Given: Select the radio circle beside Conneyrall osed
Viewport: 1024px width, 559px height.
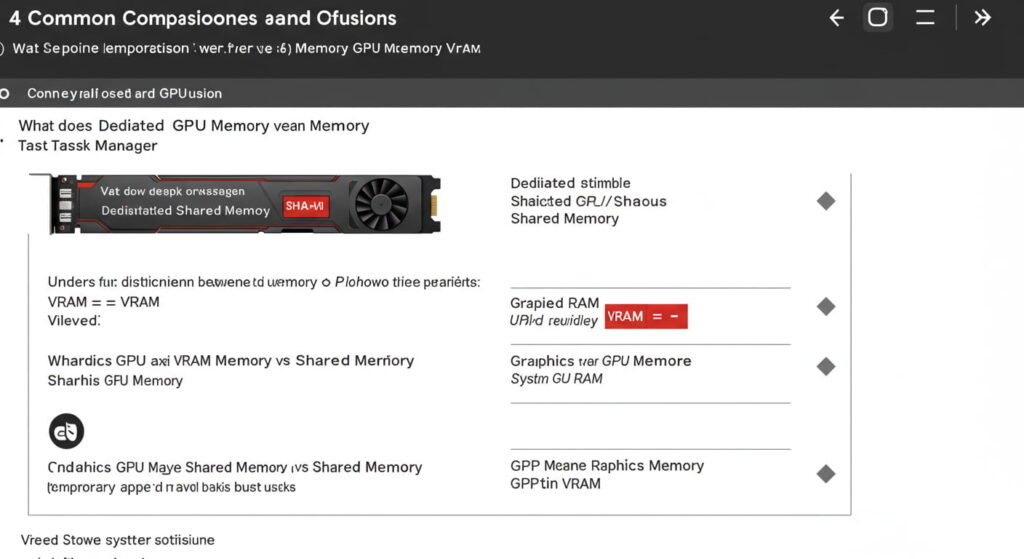Looking at the screenshot, I should 5,93.
